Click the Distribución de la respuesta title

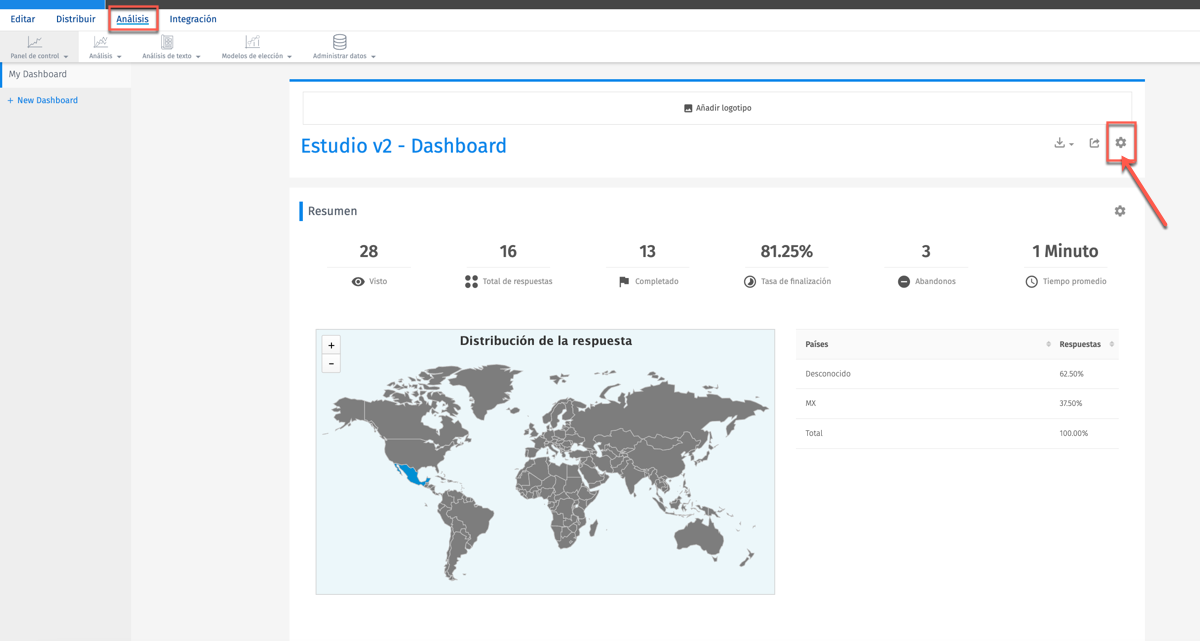pyautogui.click(x=546, y=341)
